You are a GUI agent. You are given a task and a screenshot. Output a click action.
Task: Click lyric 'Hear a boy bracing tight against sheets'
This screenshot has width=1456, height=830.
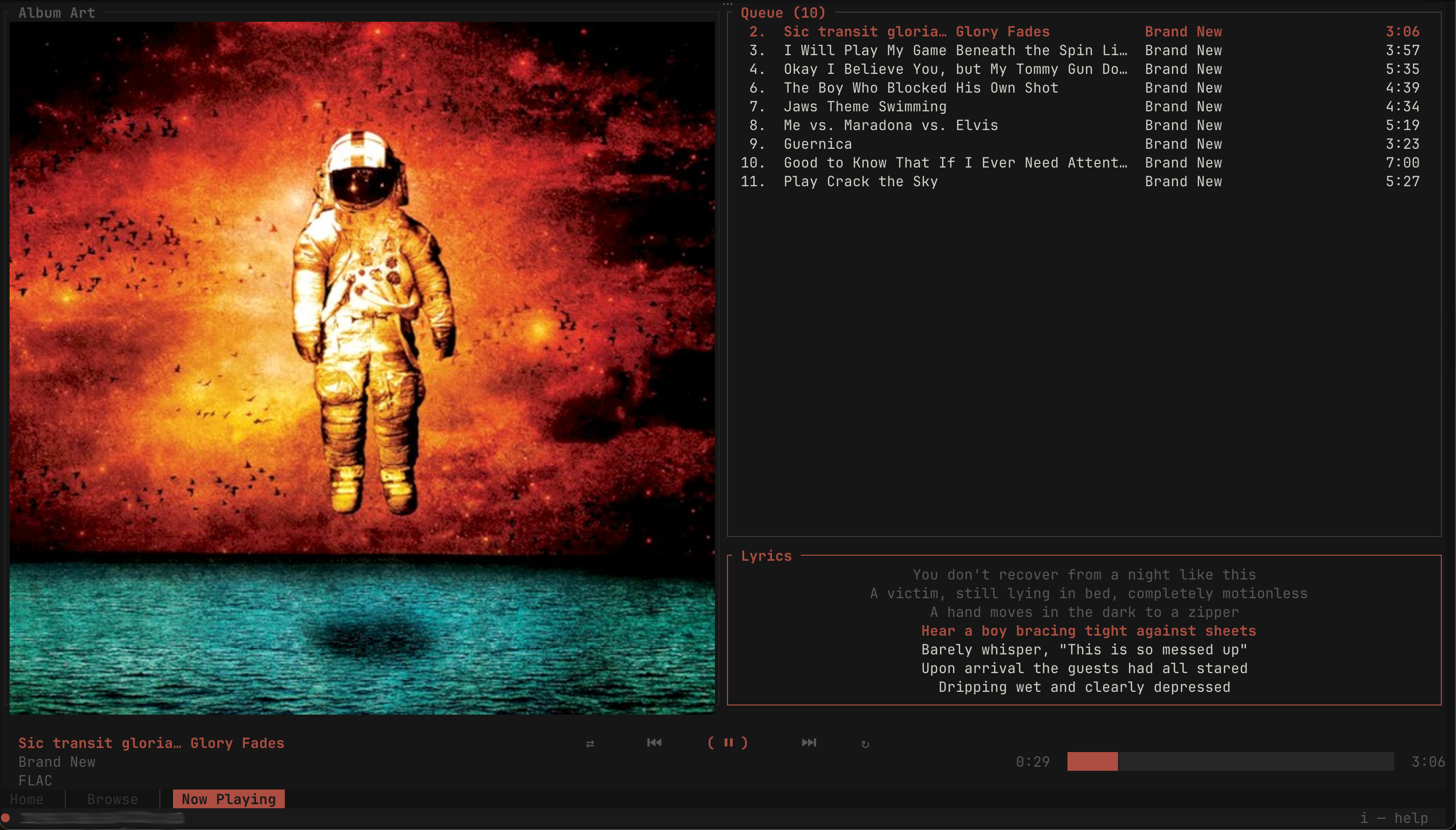(1088, 631)
